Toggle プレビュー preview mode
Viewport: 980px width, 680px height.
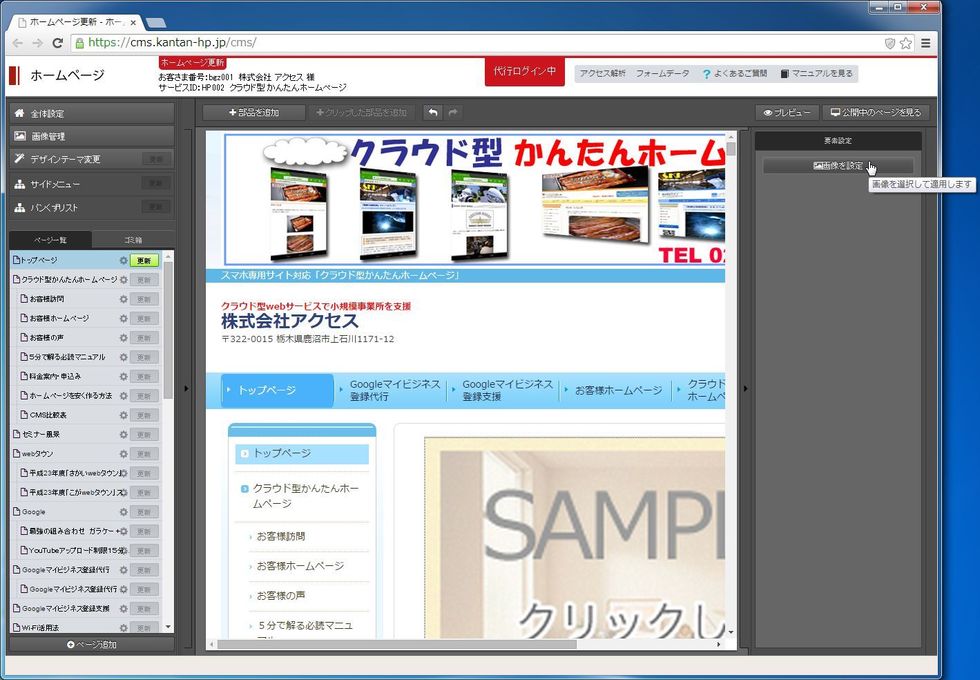pyautogui.click(x=787, y=113)
